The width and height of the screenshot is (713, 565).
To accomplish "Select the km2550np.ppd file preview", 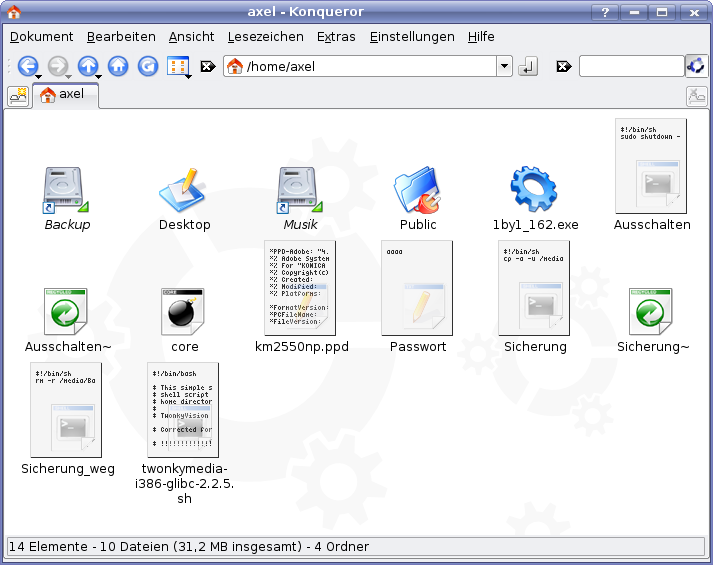I will point(300,288).
